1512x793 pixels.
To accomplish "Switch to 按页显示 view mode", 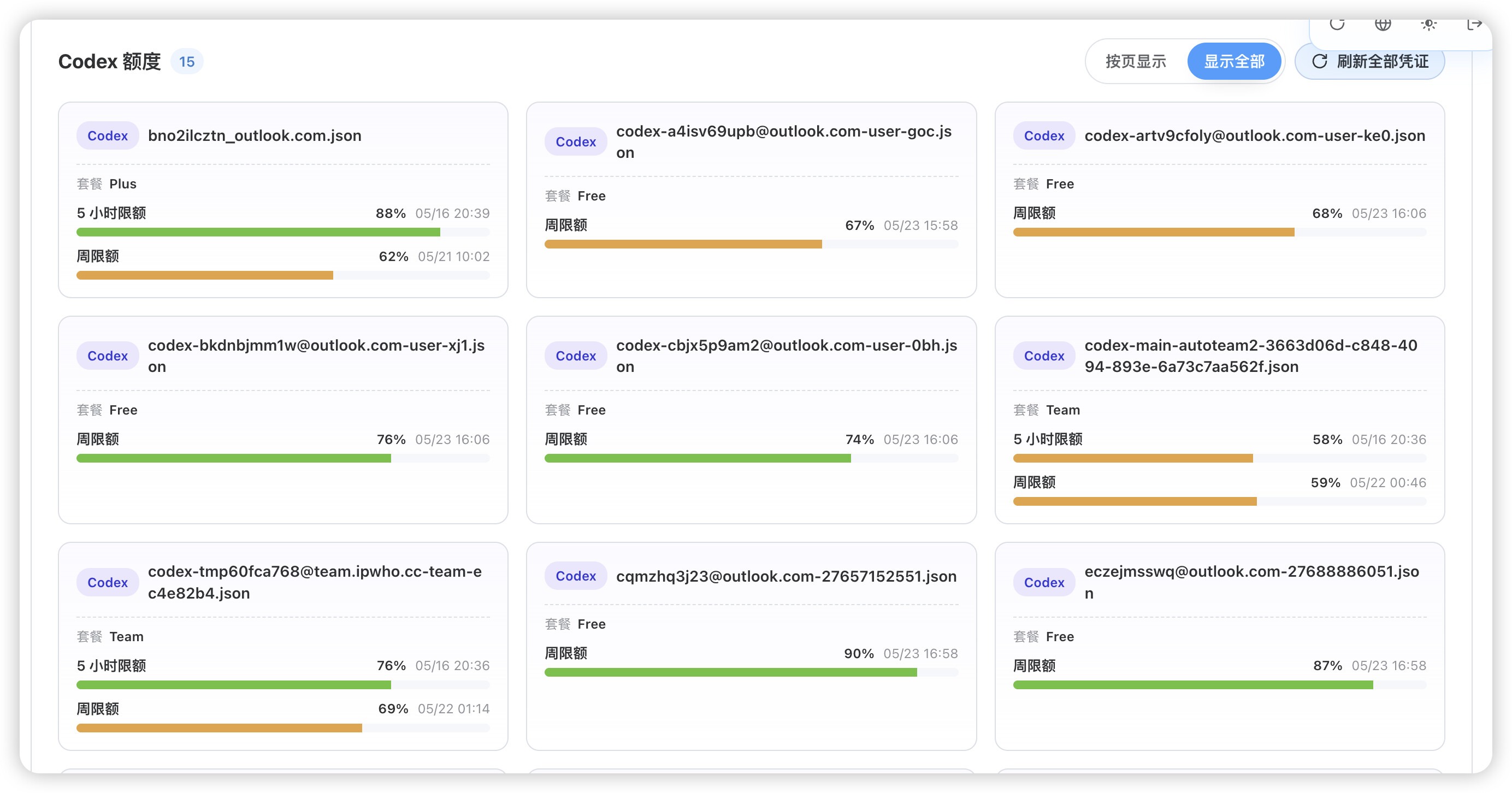I will [1136, 61].
